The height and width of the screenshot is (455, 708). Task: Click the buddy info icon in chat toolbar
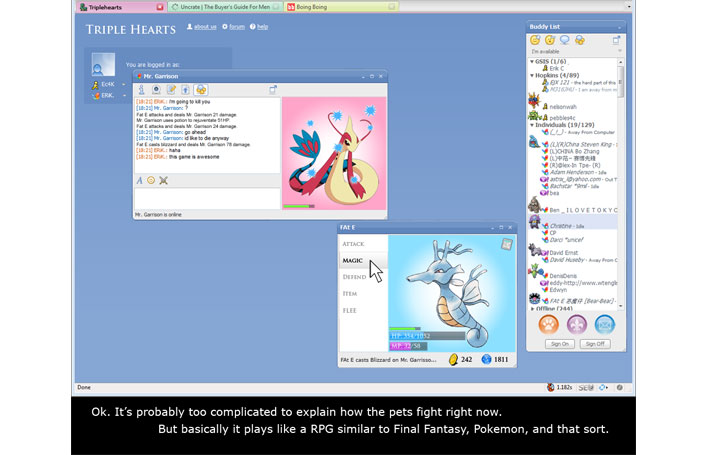(141, 90)
